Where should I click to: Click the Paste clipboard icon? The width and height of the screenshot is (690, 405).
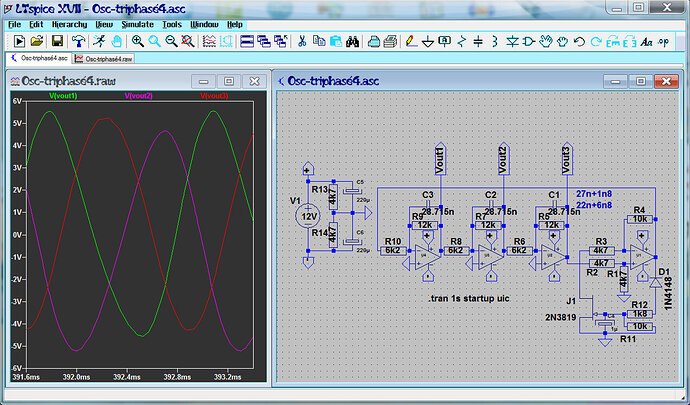point(336,41)
